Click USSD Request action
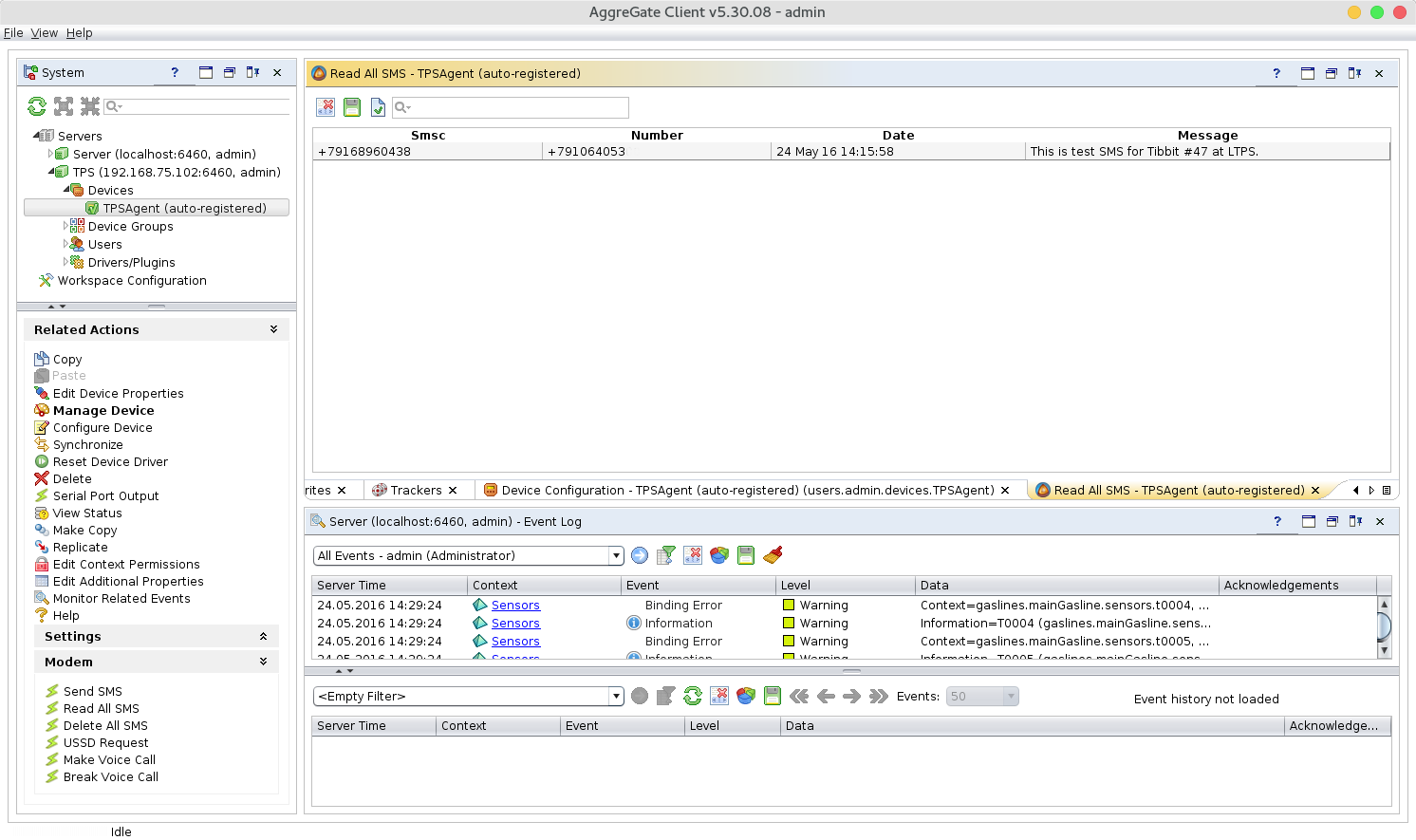The width and height of the screenshot is (1416, 840). [105, 742]
